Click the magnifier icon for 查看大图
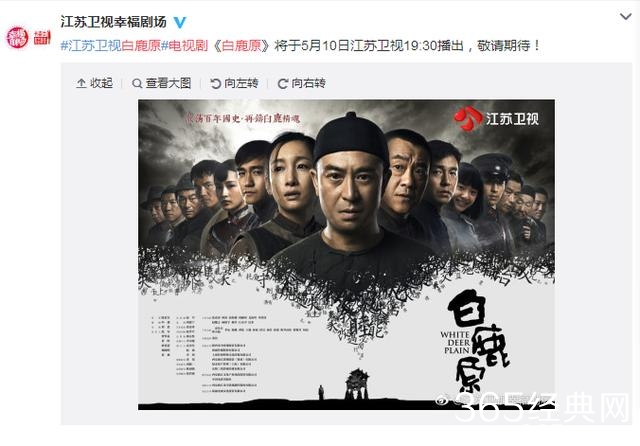Screen dimensions: 640x446 [137, 83]
